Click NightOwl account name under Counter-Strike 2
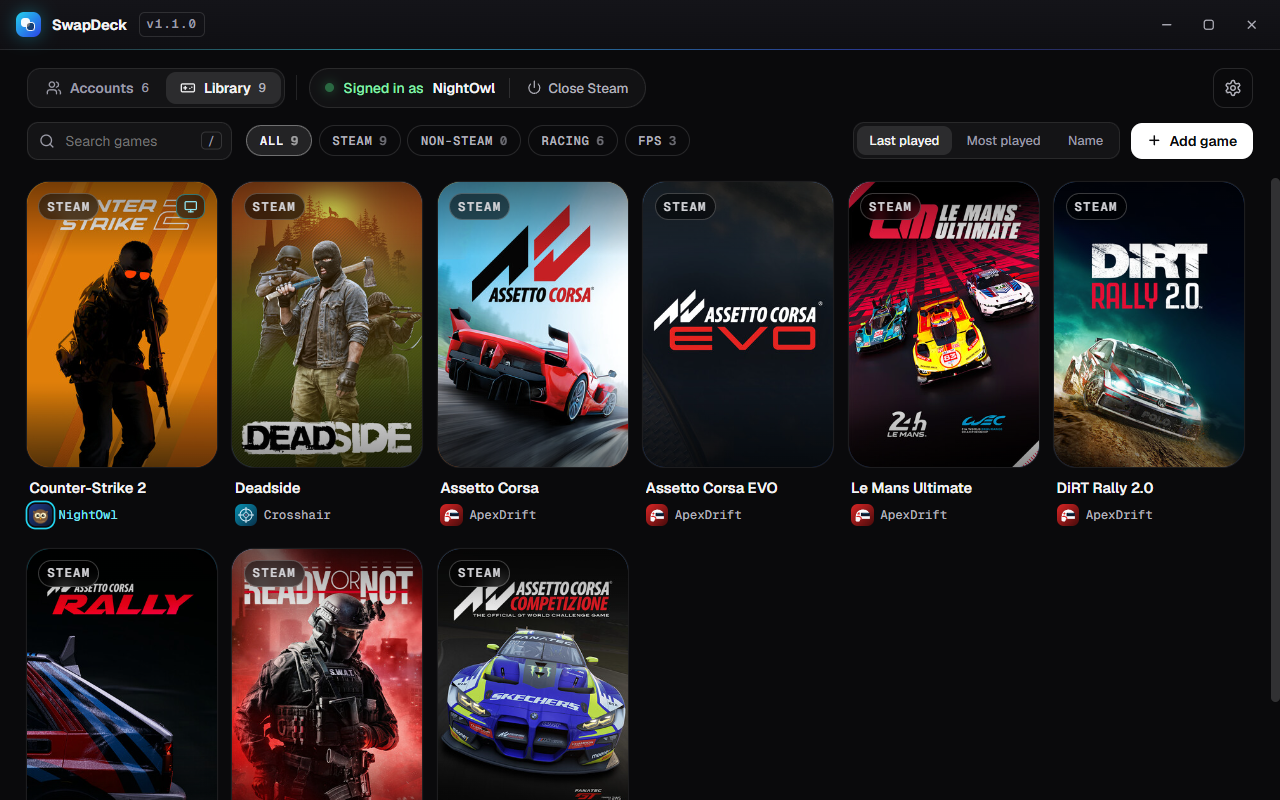The image size is (1280, 800). coord(88,515)
